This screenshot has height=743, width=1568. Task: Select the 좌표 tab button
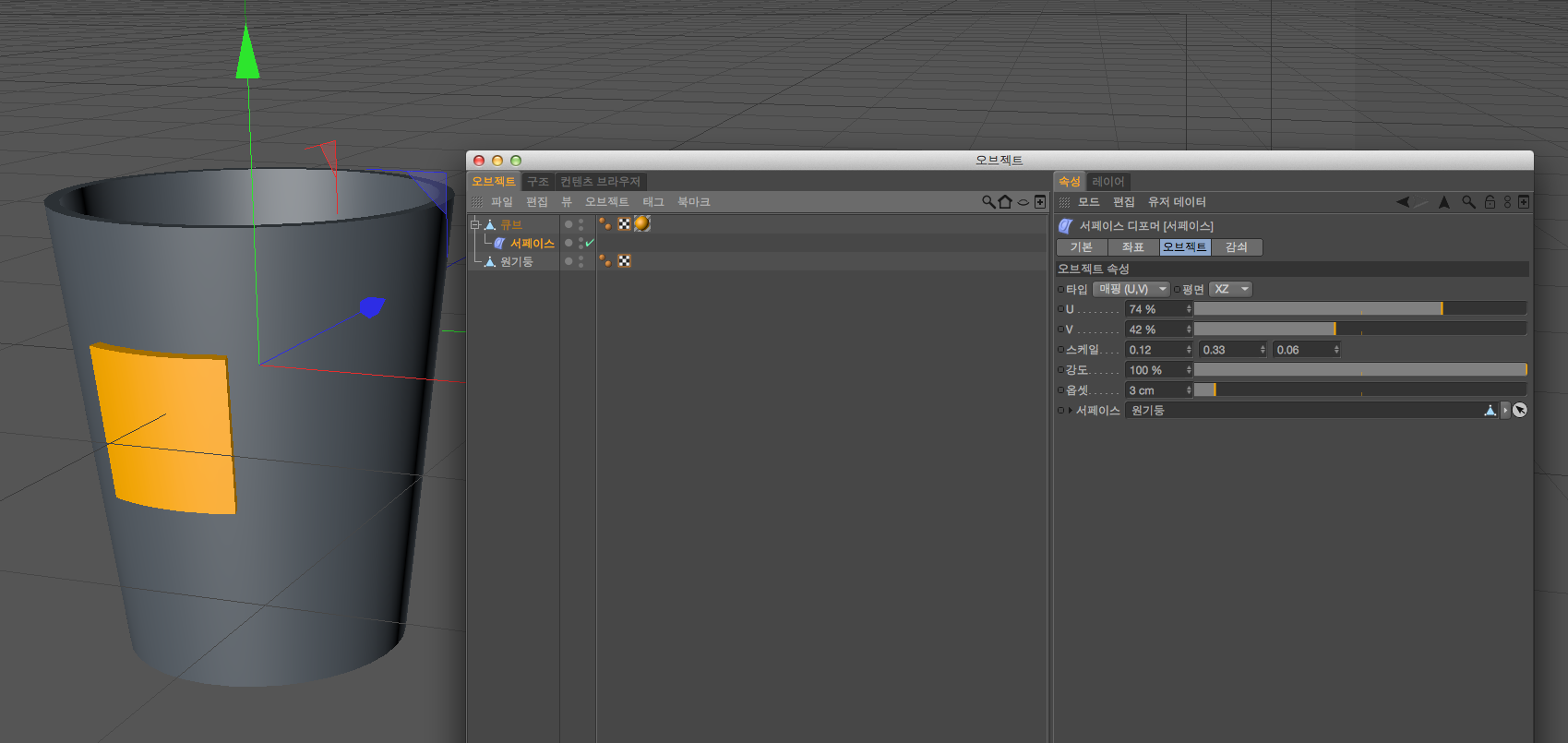click(1133, 247)
